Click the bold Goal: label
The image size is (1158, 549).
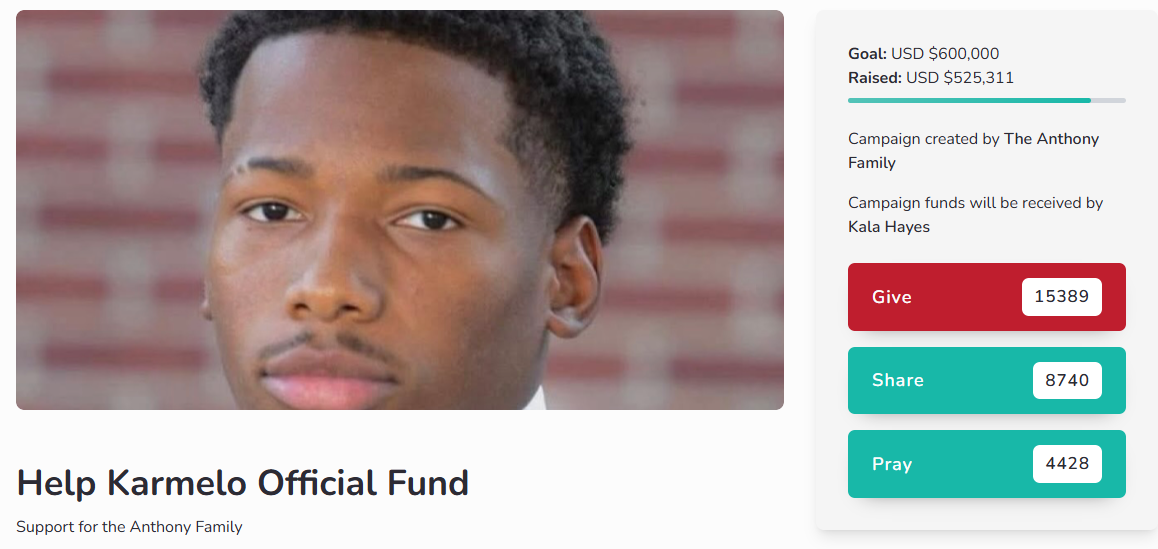[x=868, y=54]
